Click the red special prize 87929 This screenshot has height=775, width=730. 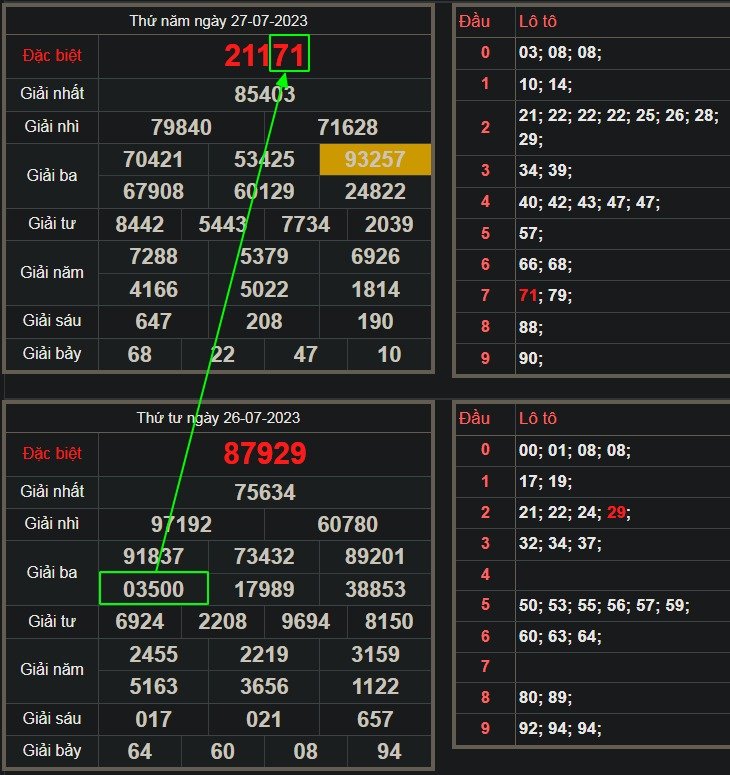point(264,453)
